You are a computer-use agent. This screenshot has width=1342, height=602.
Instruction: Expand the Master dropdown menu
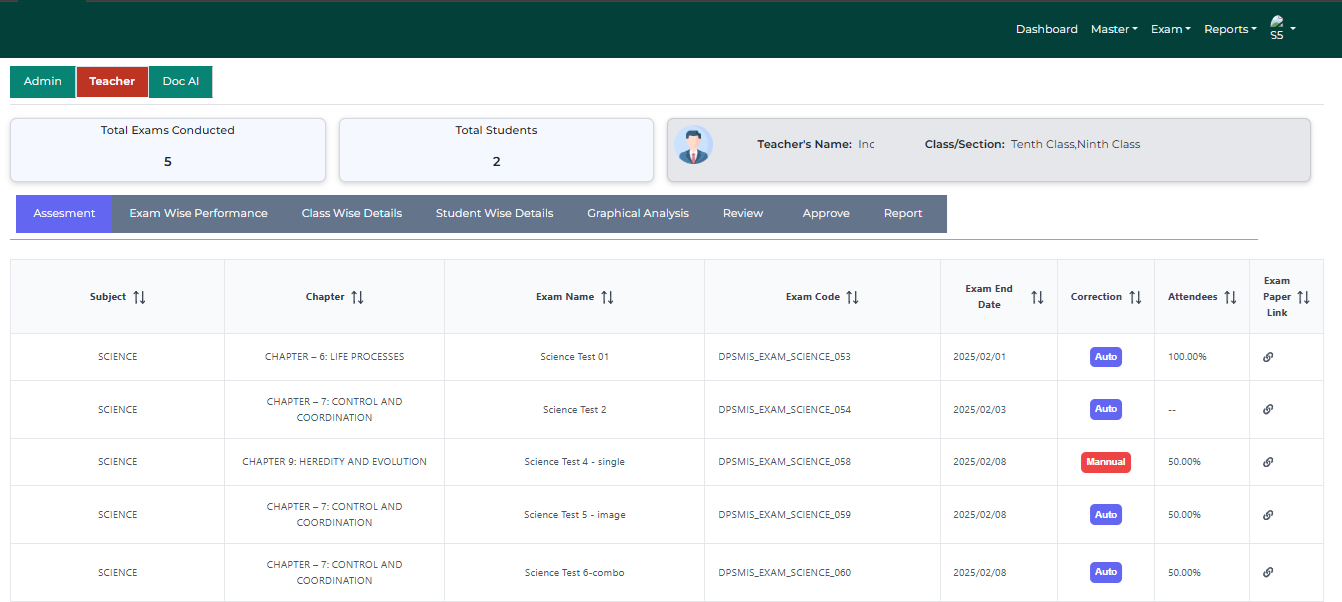(x=1114, y=29)
